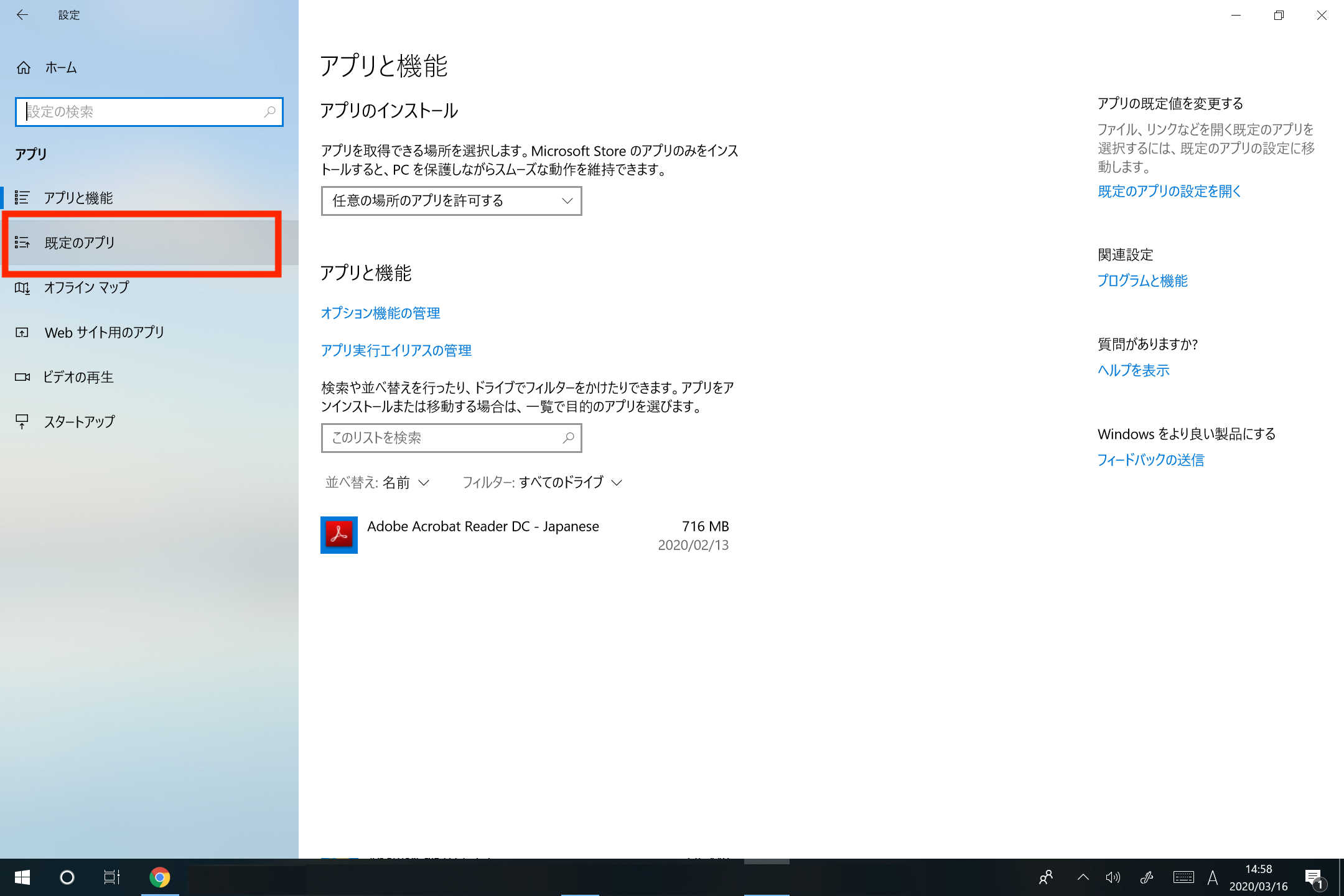The image size is (1344, 896).
Task: Open Task View on the taskbar
Action: 112,877
